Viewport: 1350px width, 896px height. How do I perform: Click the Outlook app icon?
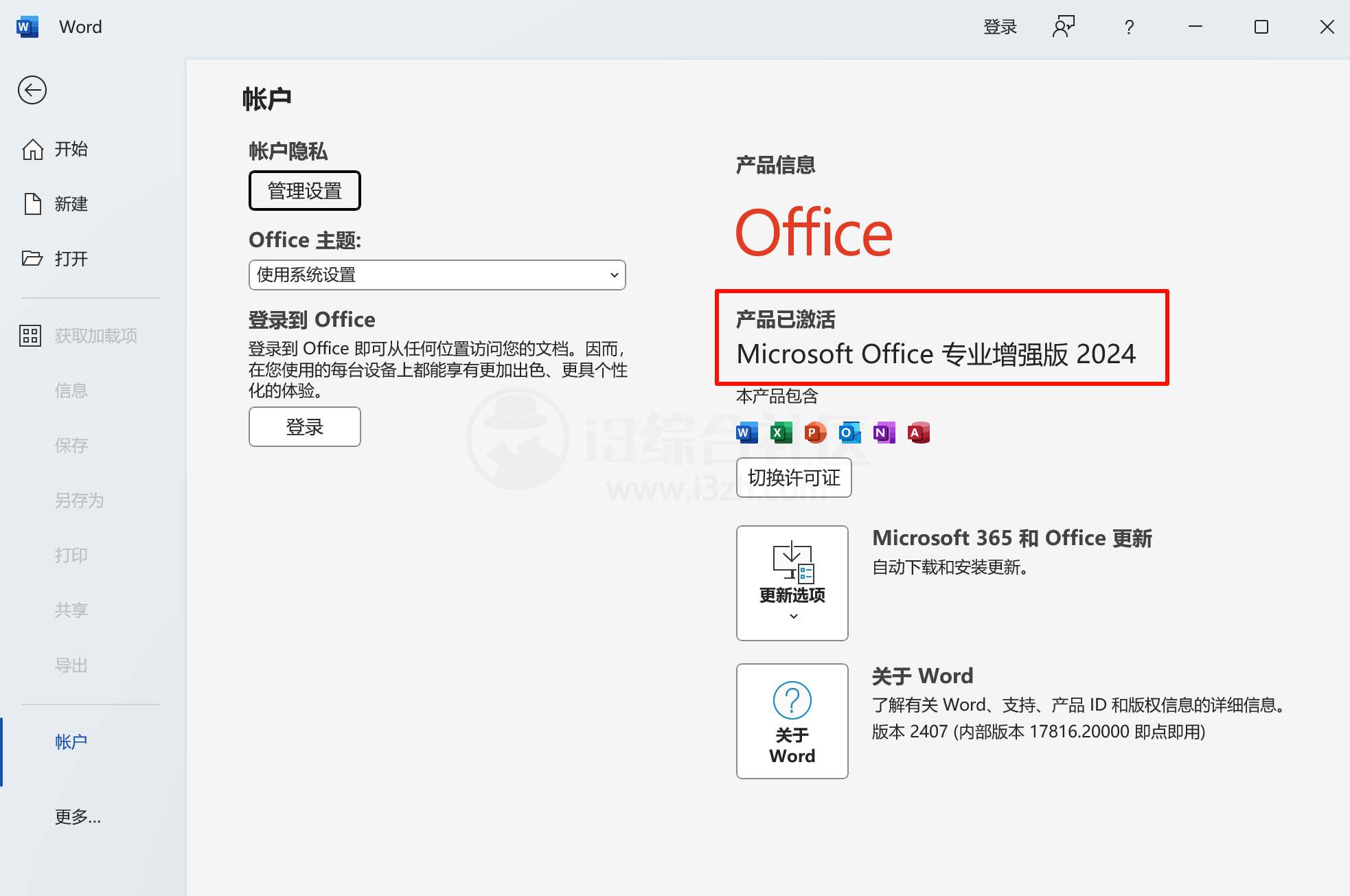coord(850,433)
